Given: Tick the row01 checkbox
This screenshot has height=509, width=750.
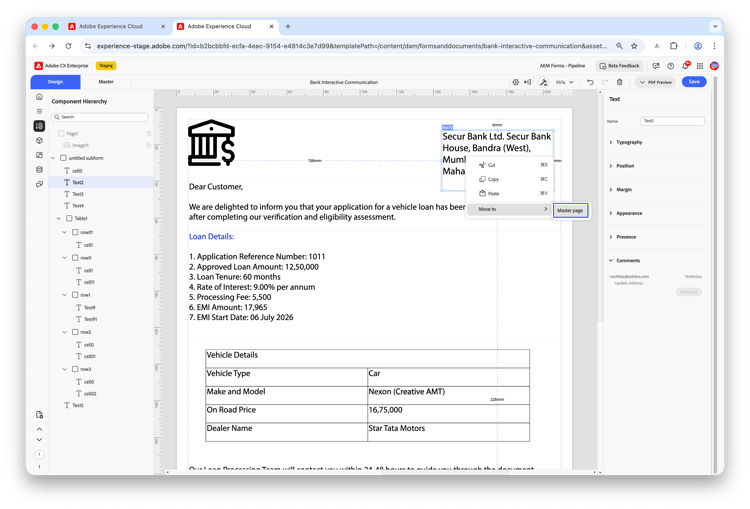Looking at the screenshot, I should click(x=75, y=232).
